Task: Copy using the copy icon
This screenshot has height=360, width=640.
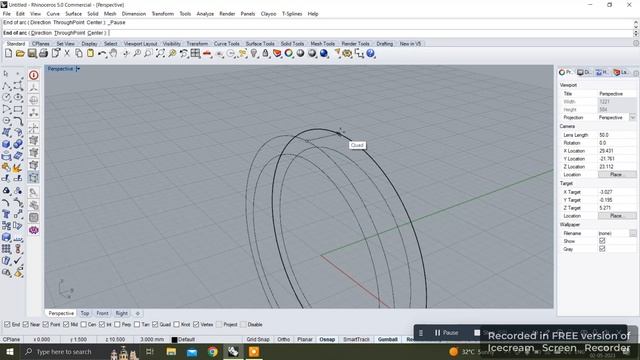Action: 79,53
